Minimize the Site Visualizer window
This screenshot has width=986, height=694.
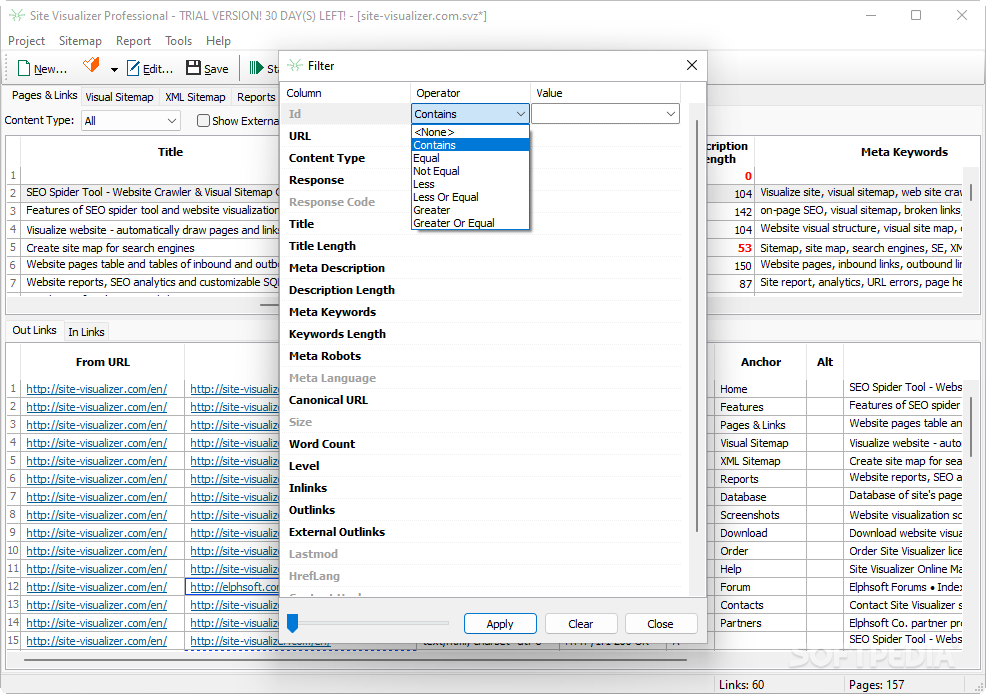click(871, 15)
